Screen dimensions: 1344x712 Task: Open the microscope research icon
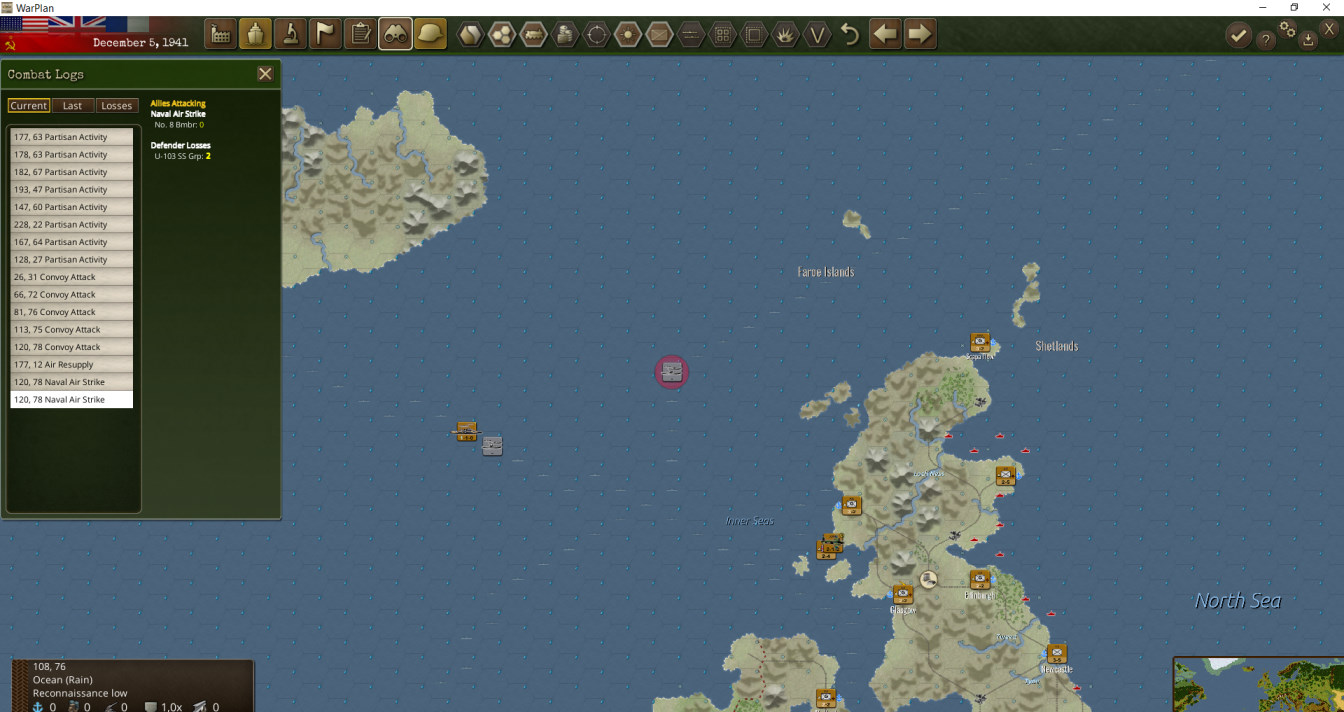[x=290, y=34]
